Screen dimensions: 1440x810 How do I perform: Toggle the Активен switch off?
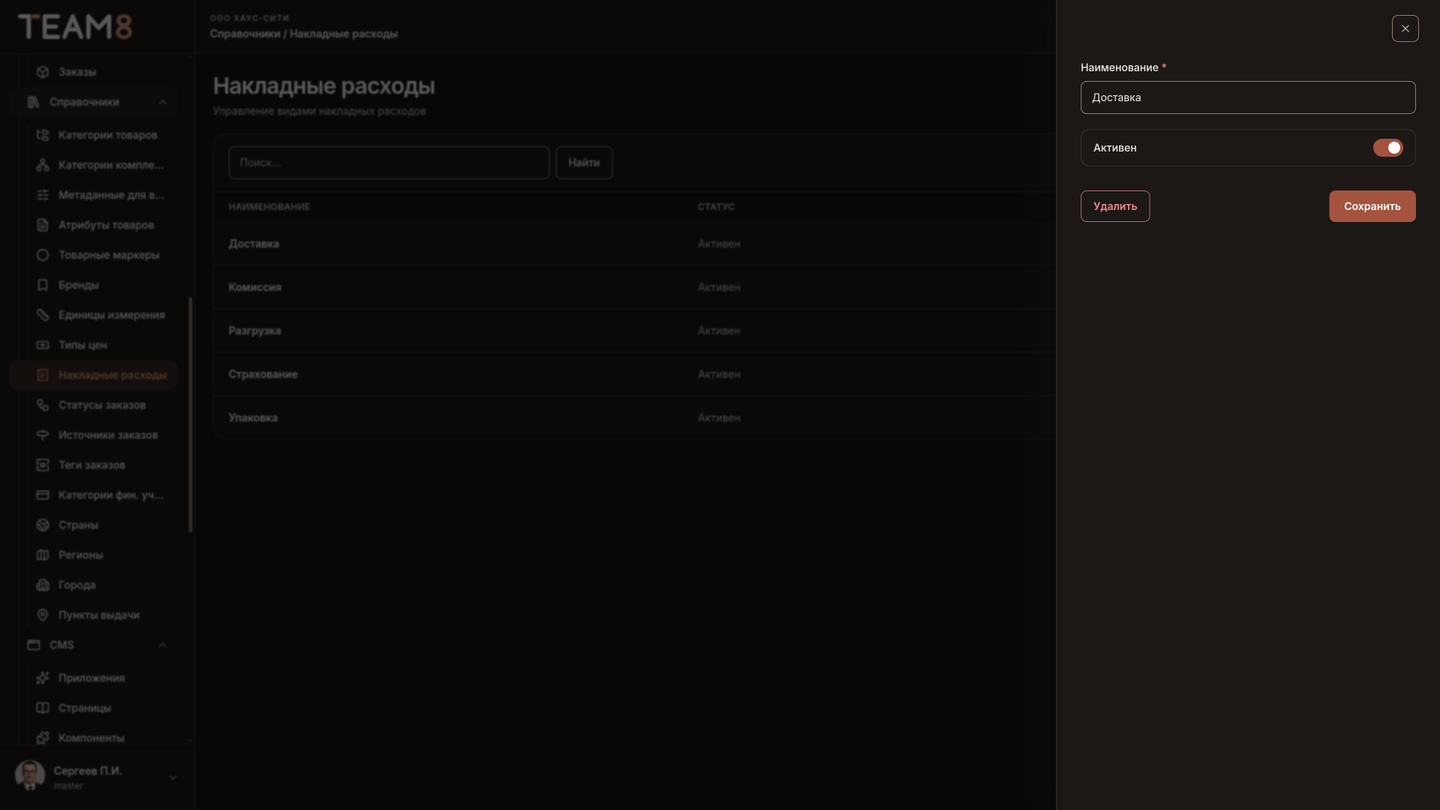(x=1387, y=148)
